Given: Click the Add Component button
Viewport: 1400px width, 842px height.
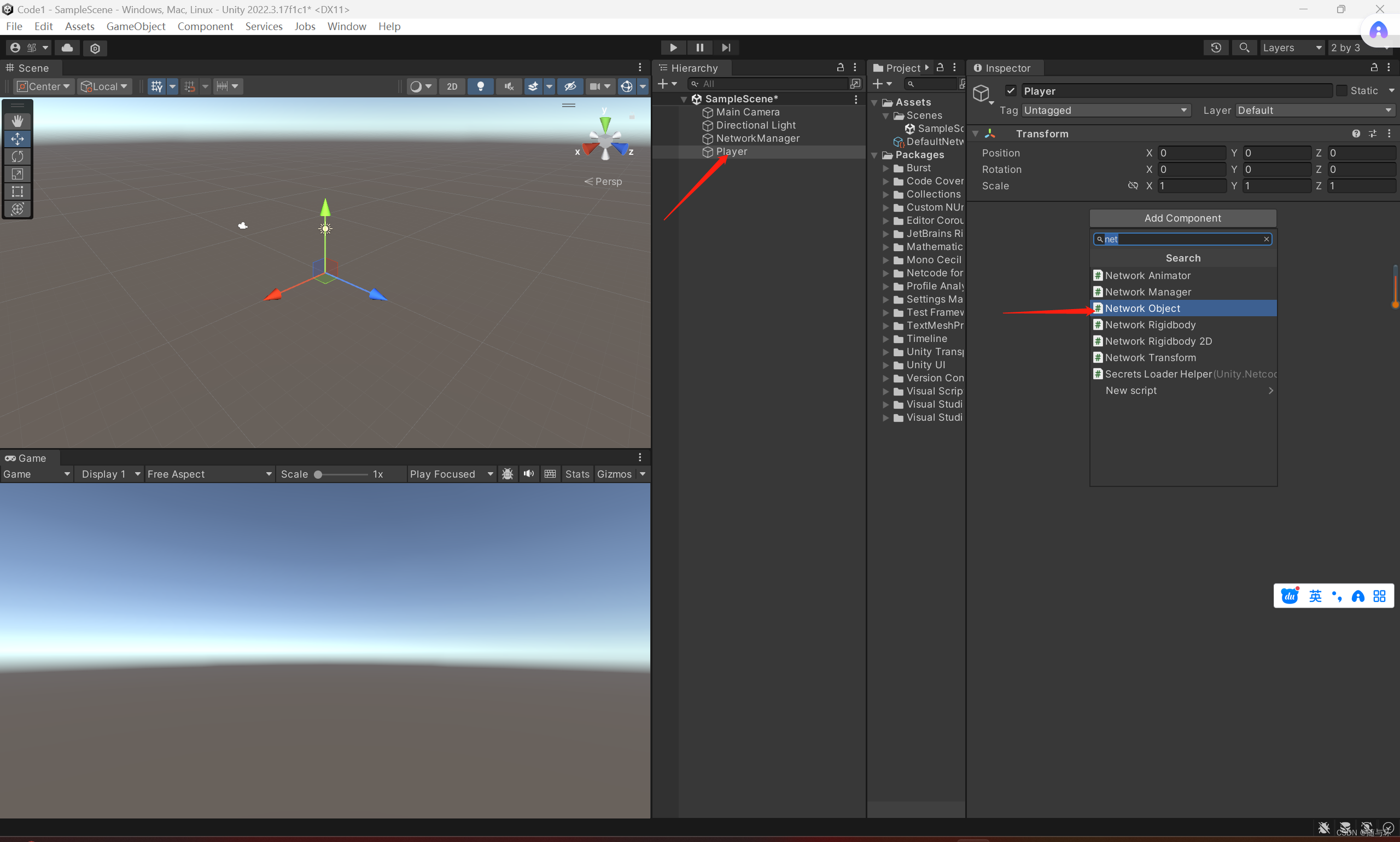Looking at the screenshot, I should coord(1183,218).
